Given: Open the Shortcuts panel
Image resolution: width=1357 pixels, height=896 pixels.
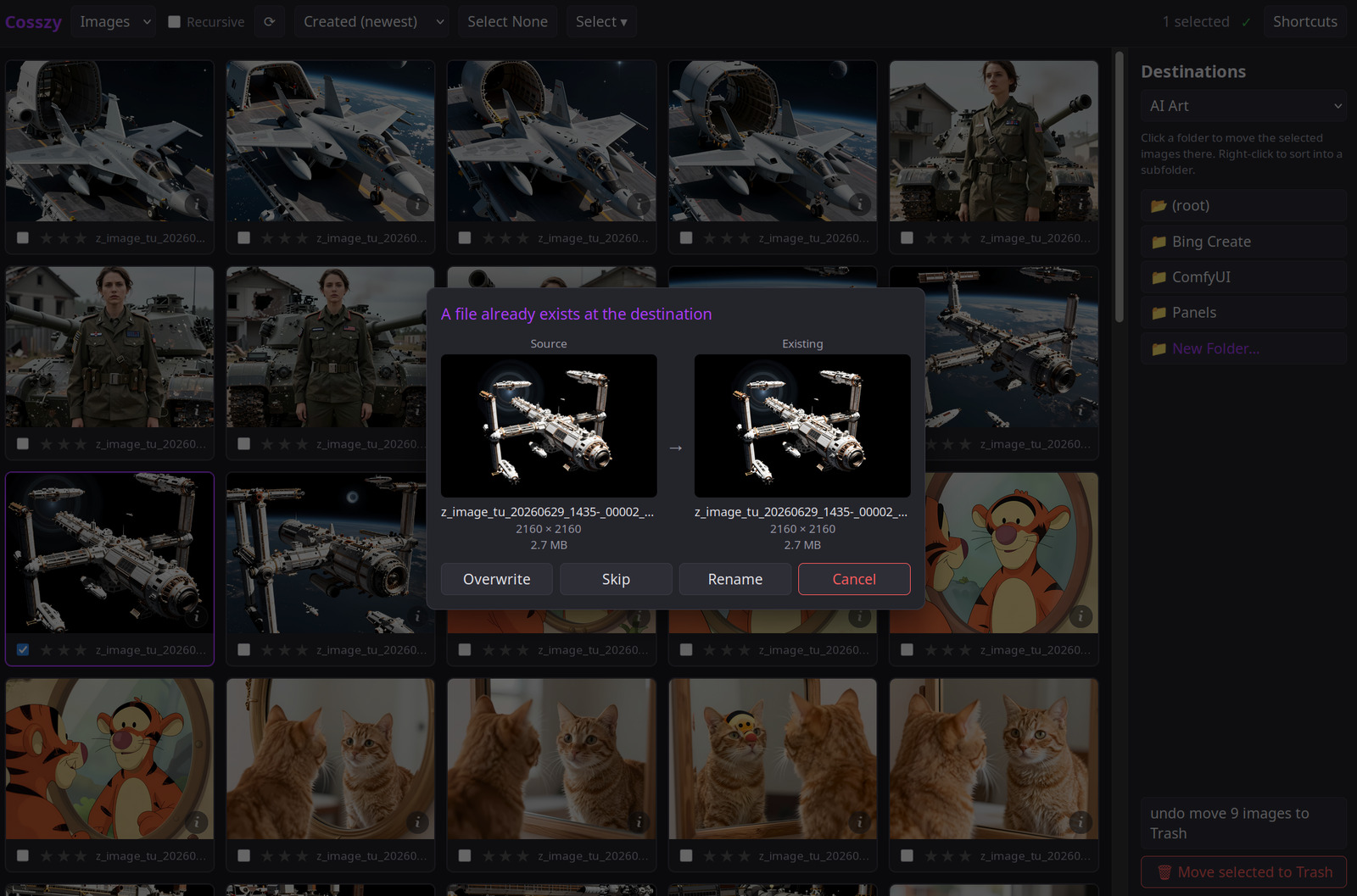Looking at the screenshot, I should [1305, 22].
